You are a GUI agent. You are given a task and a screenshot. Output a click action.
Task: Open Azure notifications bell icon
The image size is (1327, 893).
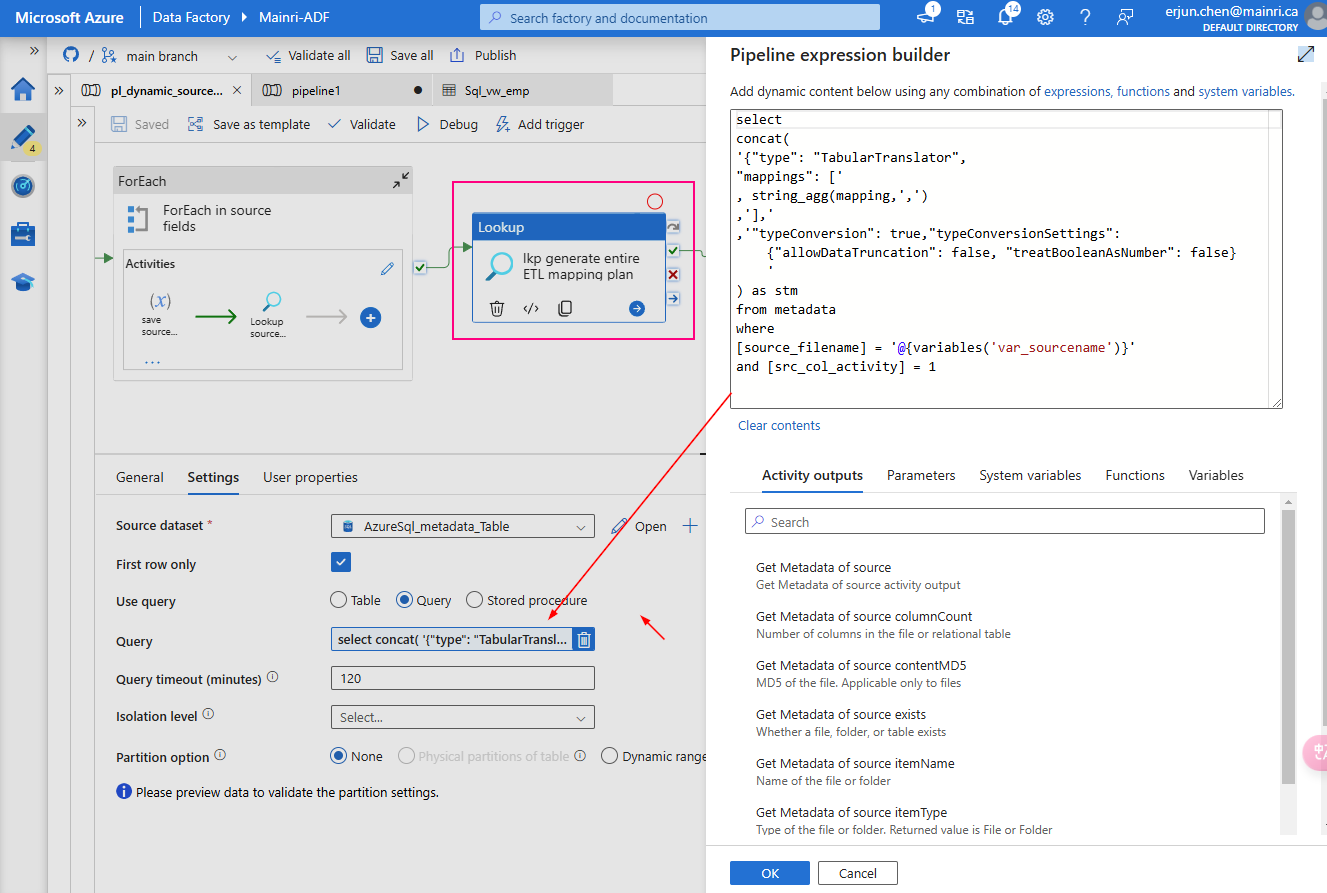pyautogui.click(x=1006, y=16)
